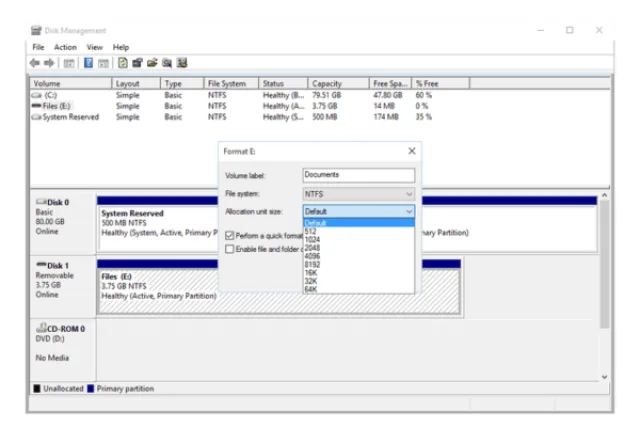Sort by the Capacity column header
This screenshot has width=640, height=427.
(x=338, y=83)
